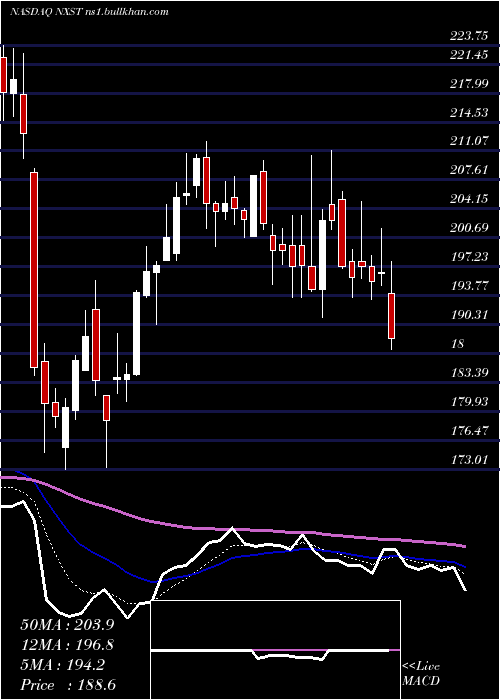Select the 176.47 price level label

[x=469, y=431]
